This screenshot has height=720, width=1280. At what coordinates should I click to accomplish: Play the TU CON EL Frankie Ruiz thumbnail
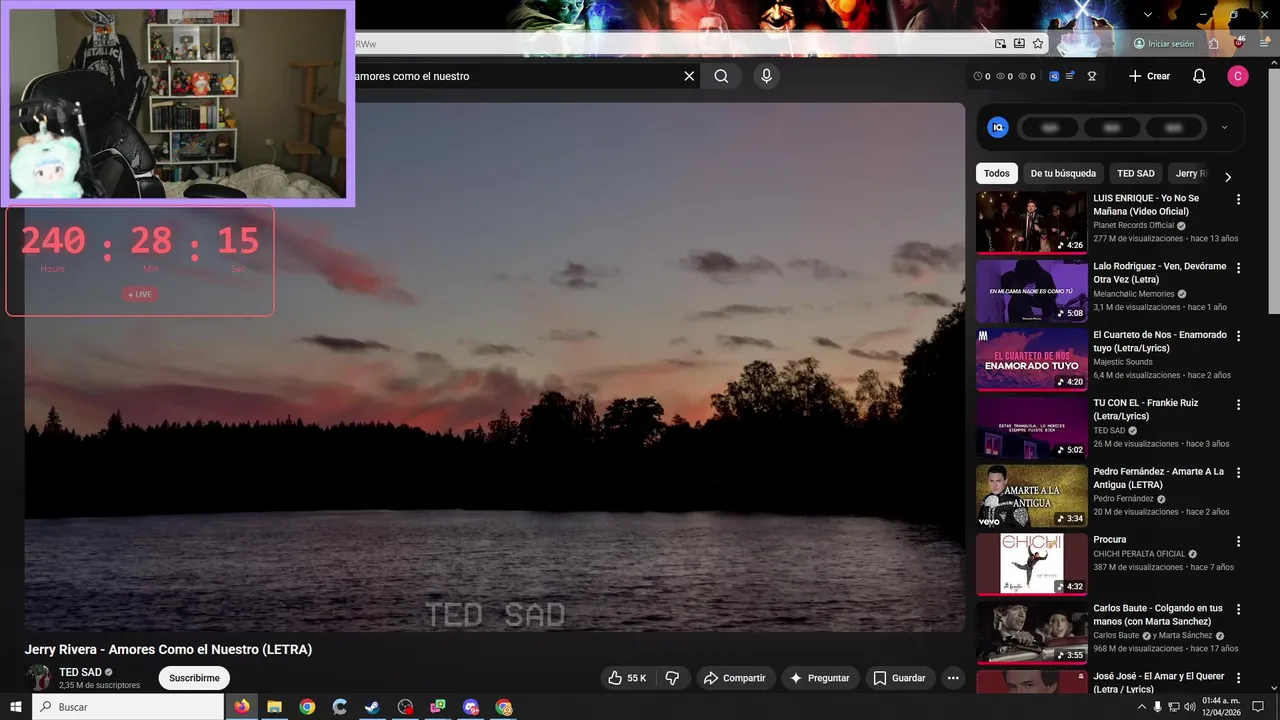point(1031,427)
